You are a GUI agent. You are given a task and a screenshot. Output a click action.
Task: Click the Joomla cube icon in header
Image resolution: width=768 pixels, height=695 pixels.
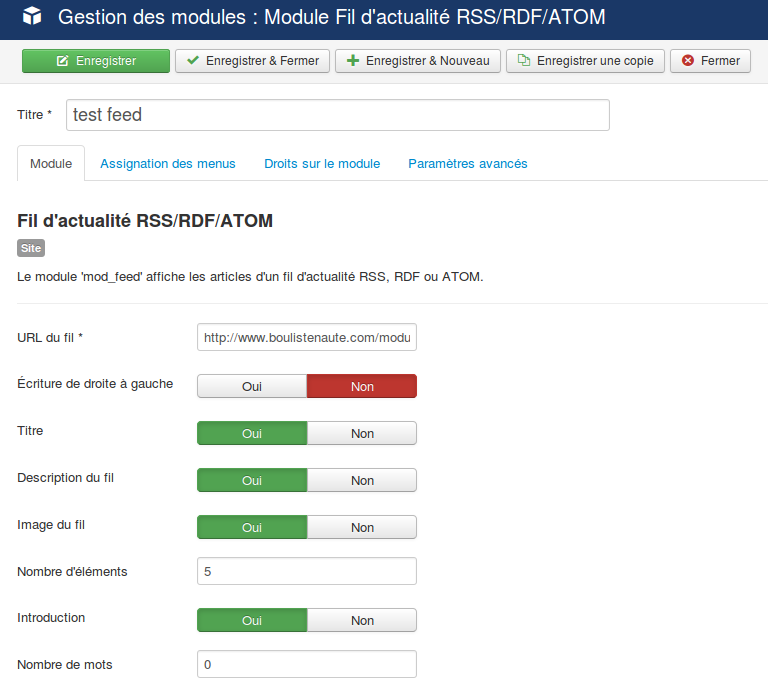(32, 17)
